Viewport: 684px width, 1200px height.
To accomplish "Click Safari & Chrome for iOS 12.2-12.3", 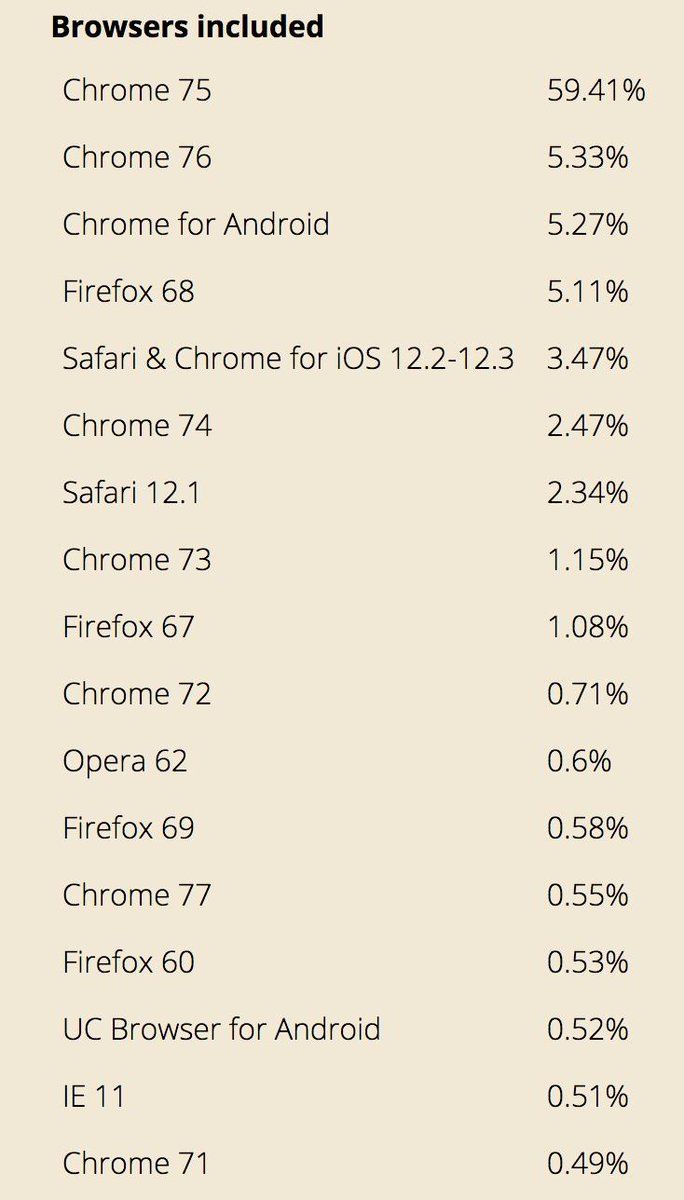I will (288, 358).
